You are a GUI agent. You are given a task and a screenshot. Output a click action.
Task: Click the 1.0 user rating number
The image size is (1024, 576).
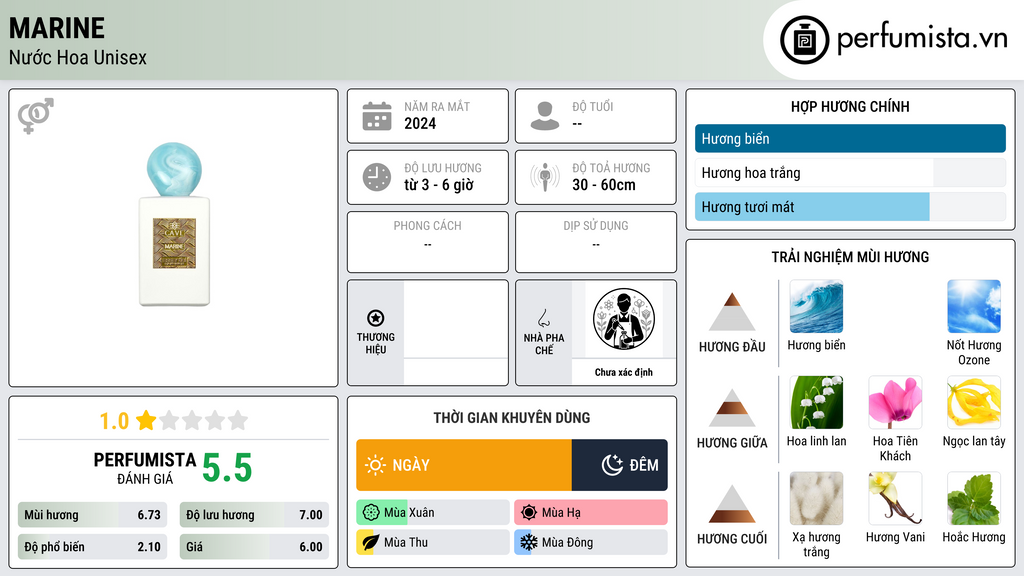coord(114,421)
